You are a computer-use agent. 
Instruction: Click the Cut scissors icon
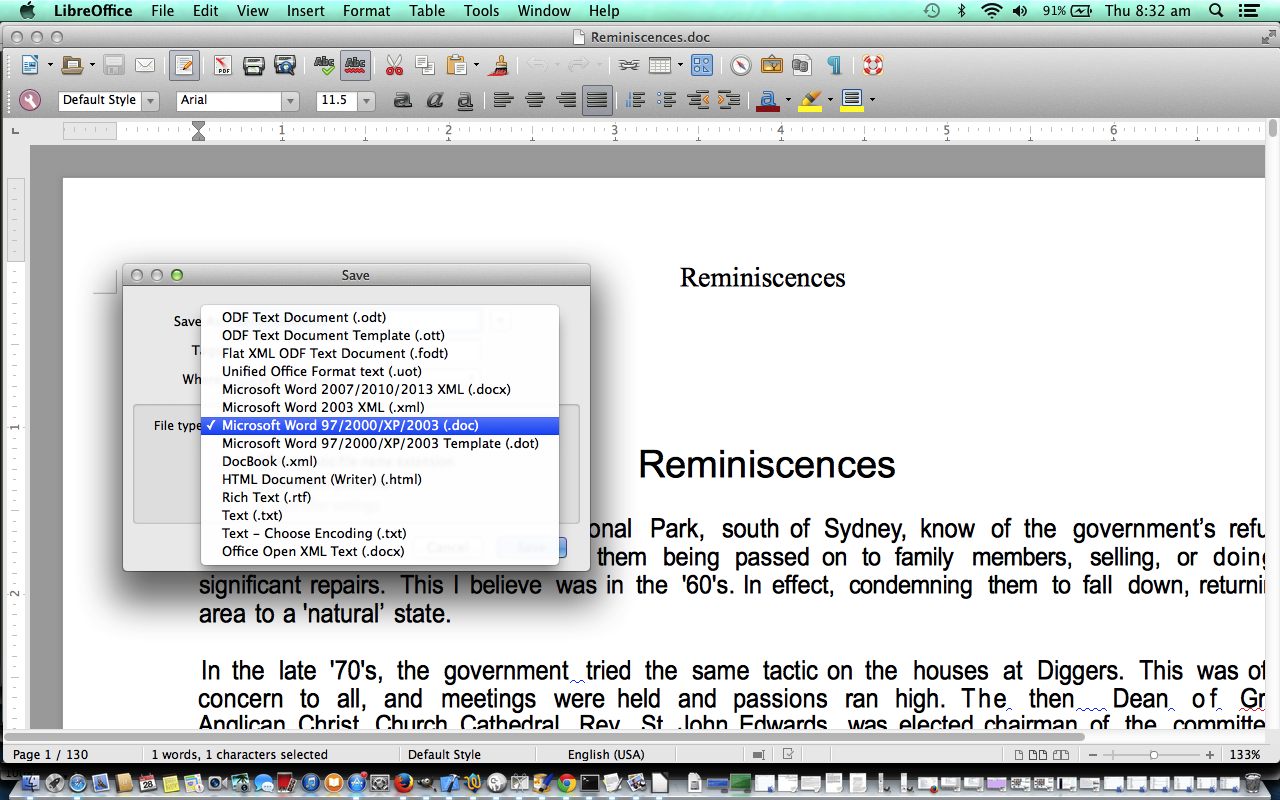coord(394,66)
